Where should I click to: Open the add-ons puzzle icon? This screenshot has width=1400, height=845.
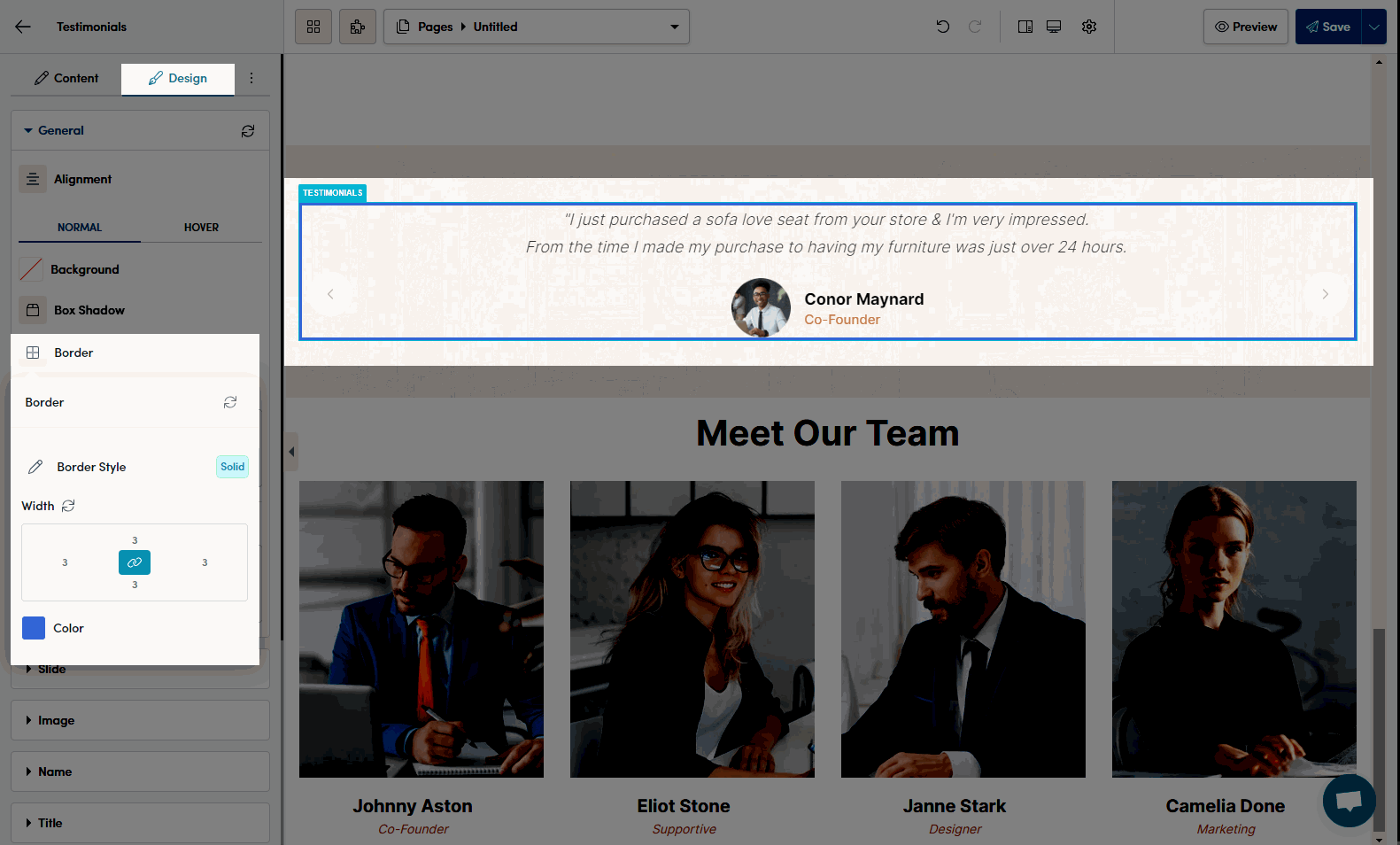358,27
